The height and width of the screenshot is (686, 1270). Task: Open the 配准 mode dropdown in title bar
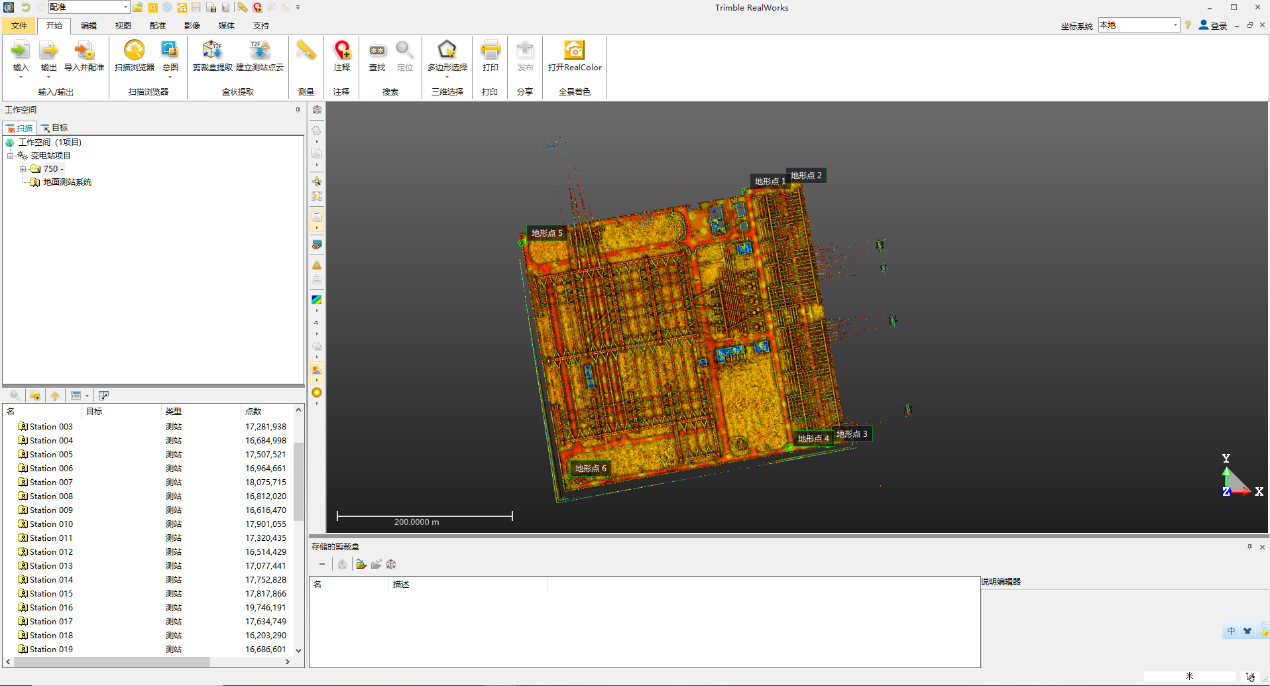[124, 7]
